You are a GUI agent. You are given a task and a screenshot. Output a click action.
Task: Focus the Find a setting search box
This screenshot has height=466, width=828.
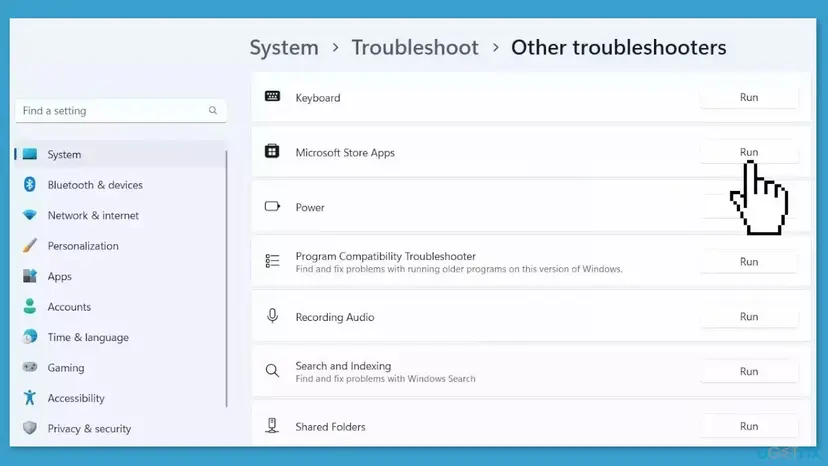[121, 110]
